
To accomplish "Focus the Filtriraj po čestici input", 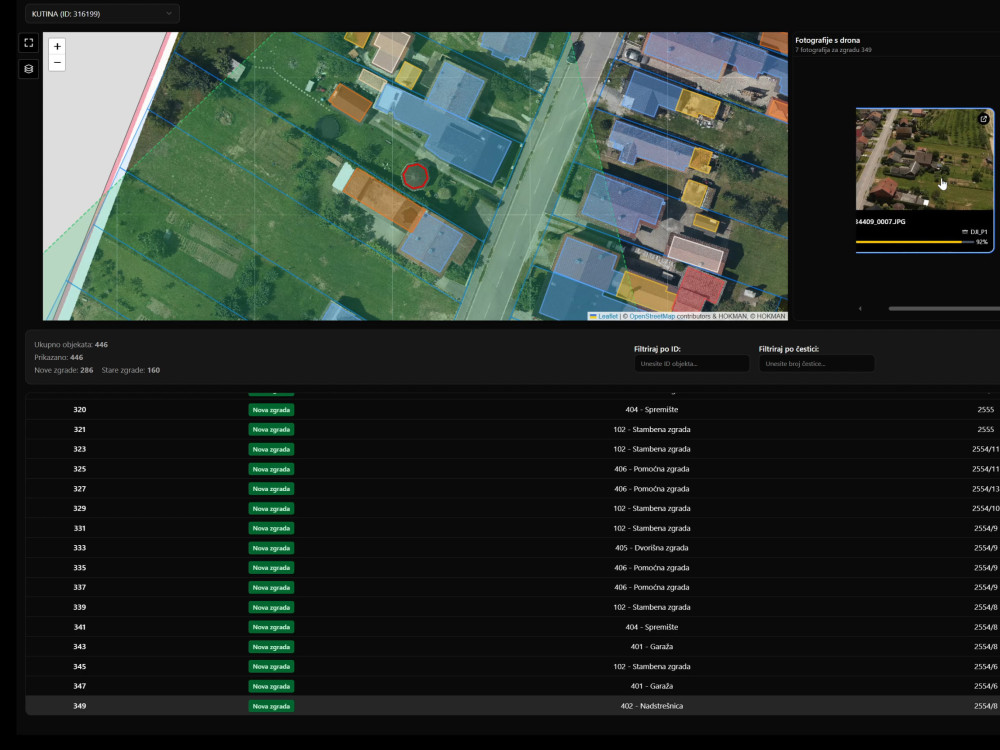I will tap(816, 364).
